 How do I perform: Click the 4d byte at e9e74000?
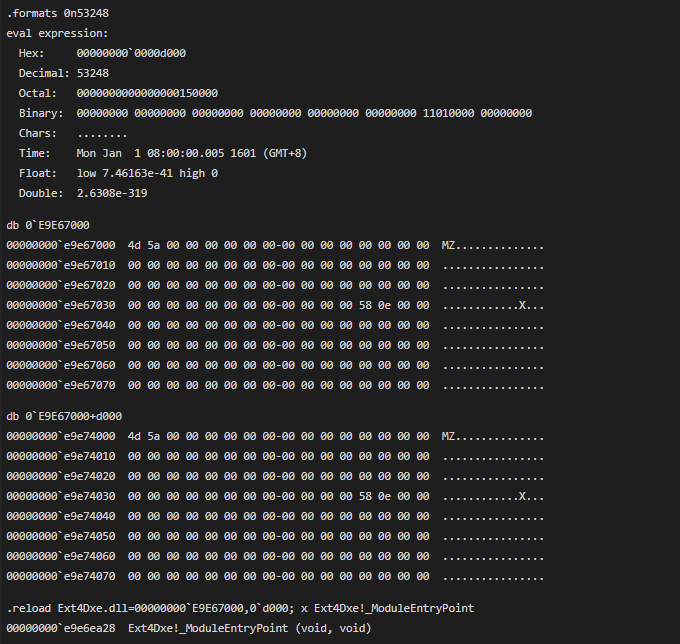pos(134,436)
